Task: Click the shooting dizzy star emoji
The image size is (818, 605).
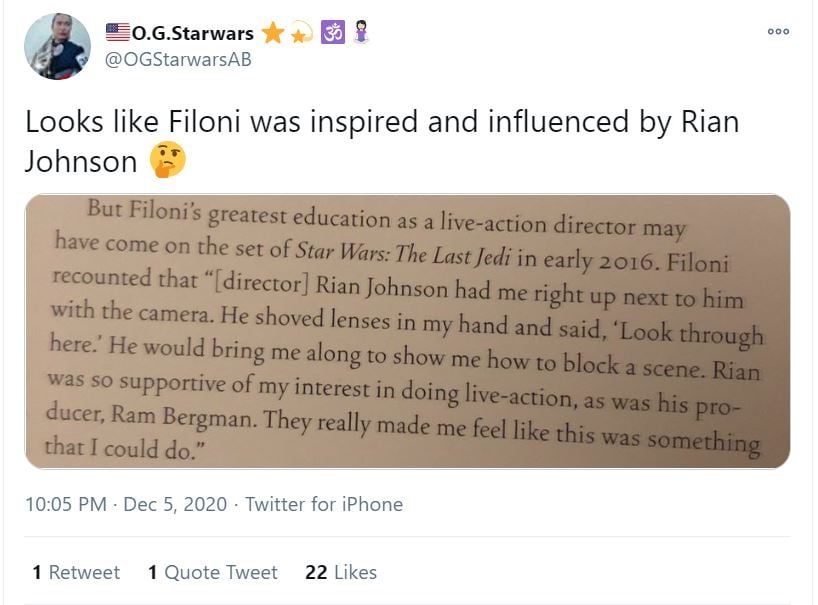Action: tap(301, 33)
